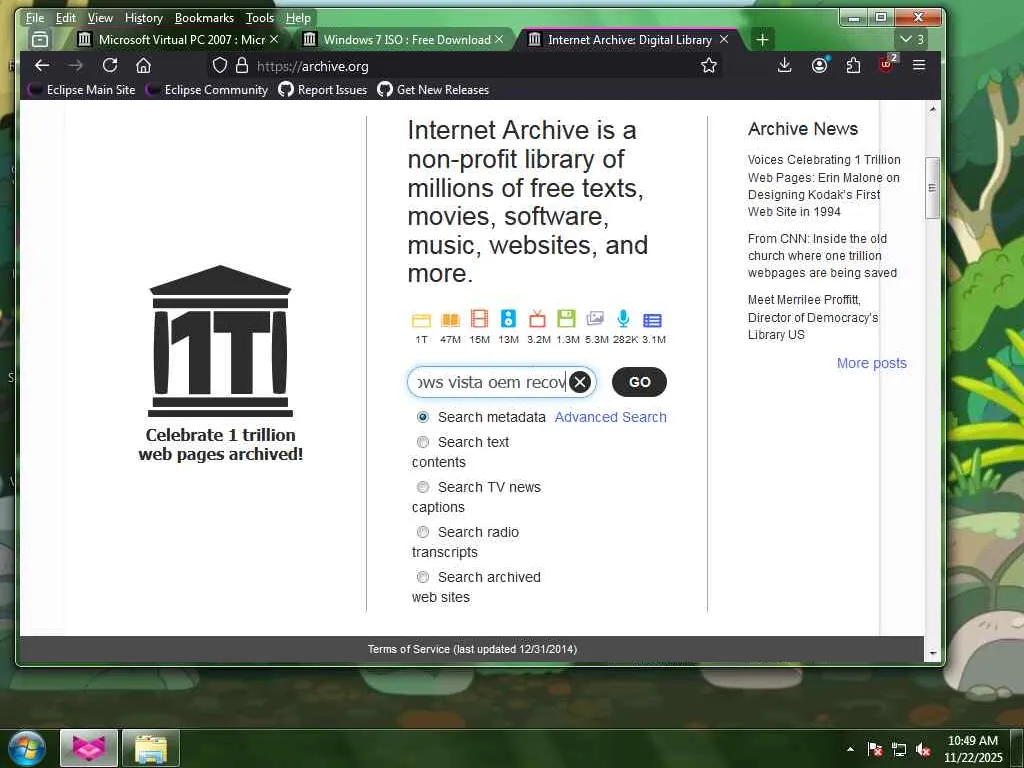Viewport: 1024px width, 768px height.
Task: Click the forward navigation arrow
Action: tap(76, 65)
